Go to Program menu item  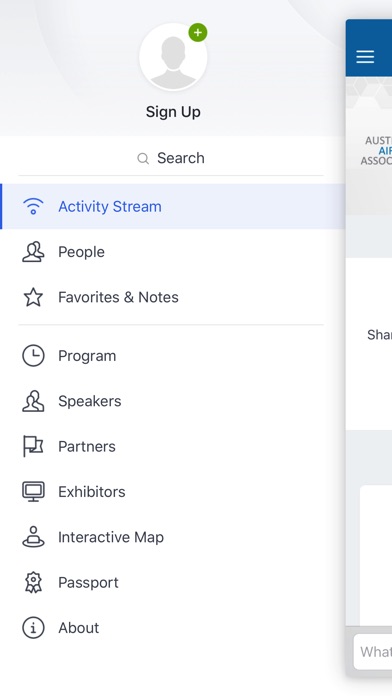(x=171, y=356)
